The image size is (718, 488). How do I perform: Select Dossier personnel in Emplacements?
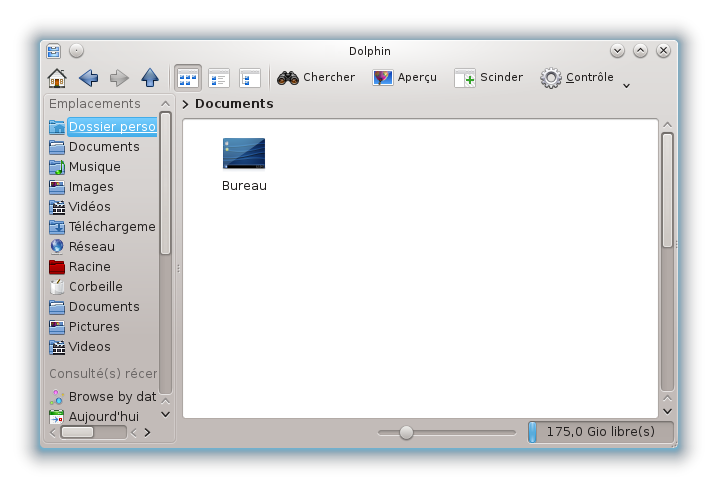(x=103, y=126)
